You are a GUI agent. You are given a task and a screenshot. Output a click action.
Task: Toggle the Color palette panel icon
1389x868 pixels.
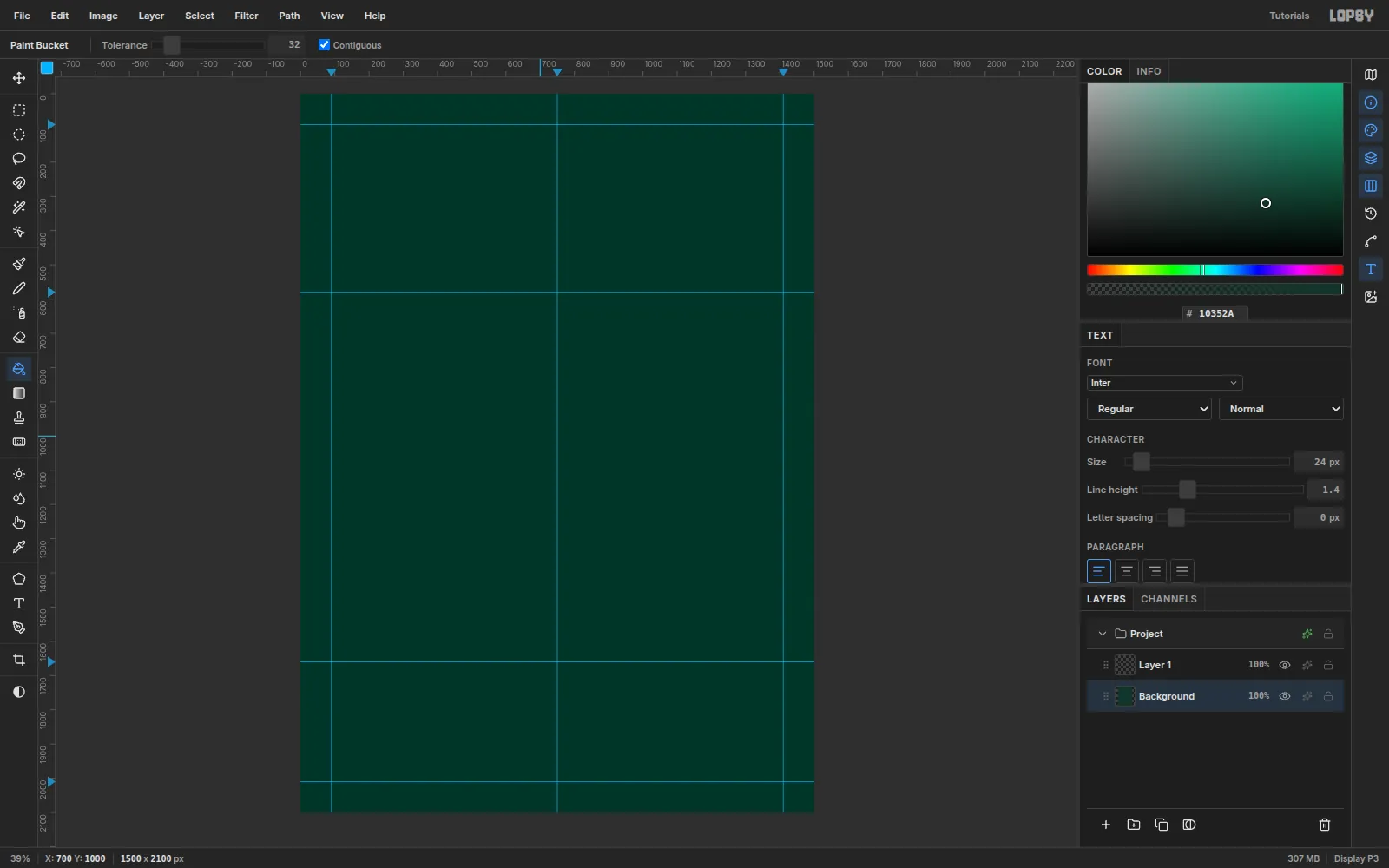coord(1371,130)
